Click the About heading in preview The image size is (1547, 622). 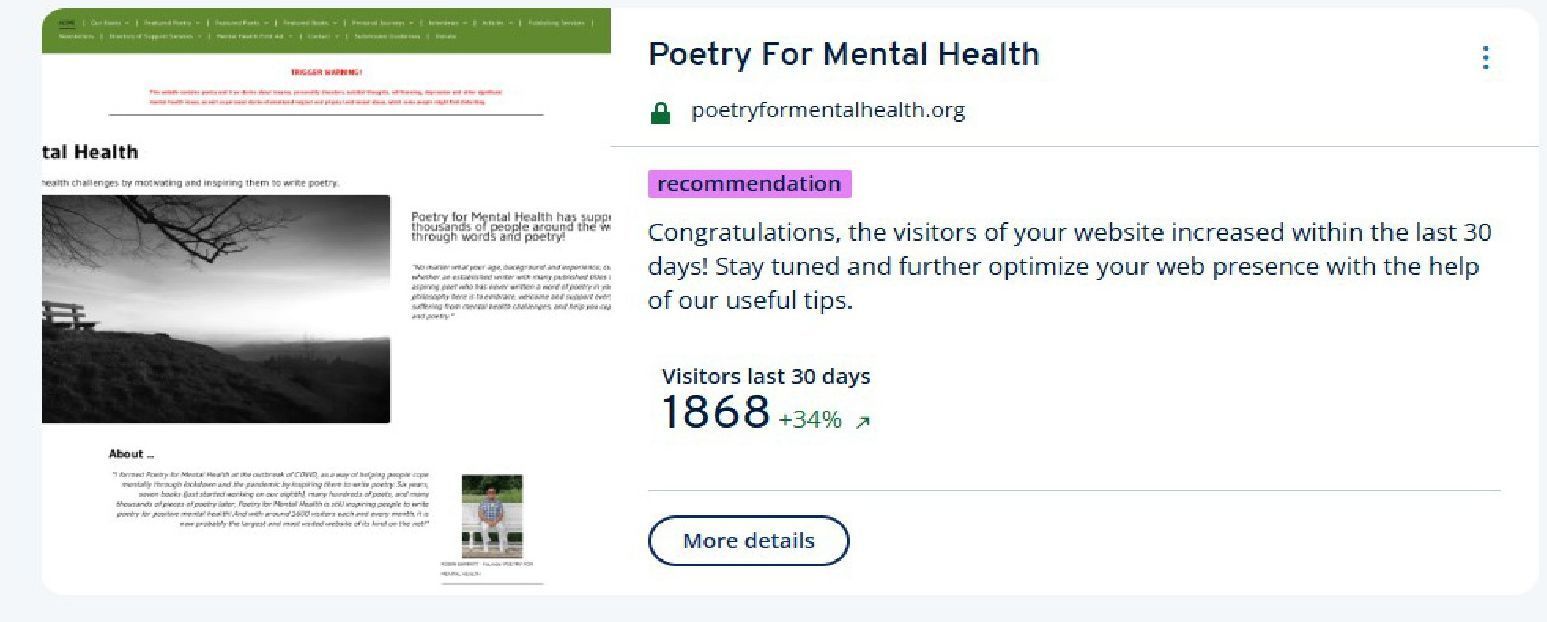pos(131,454)
